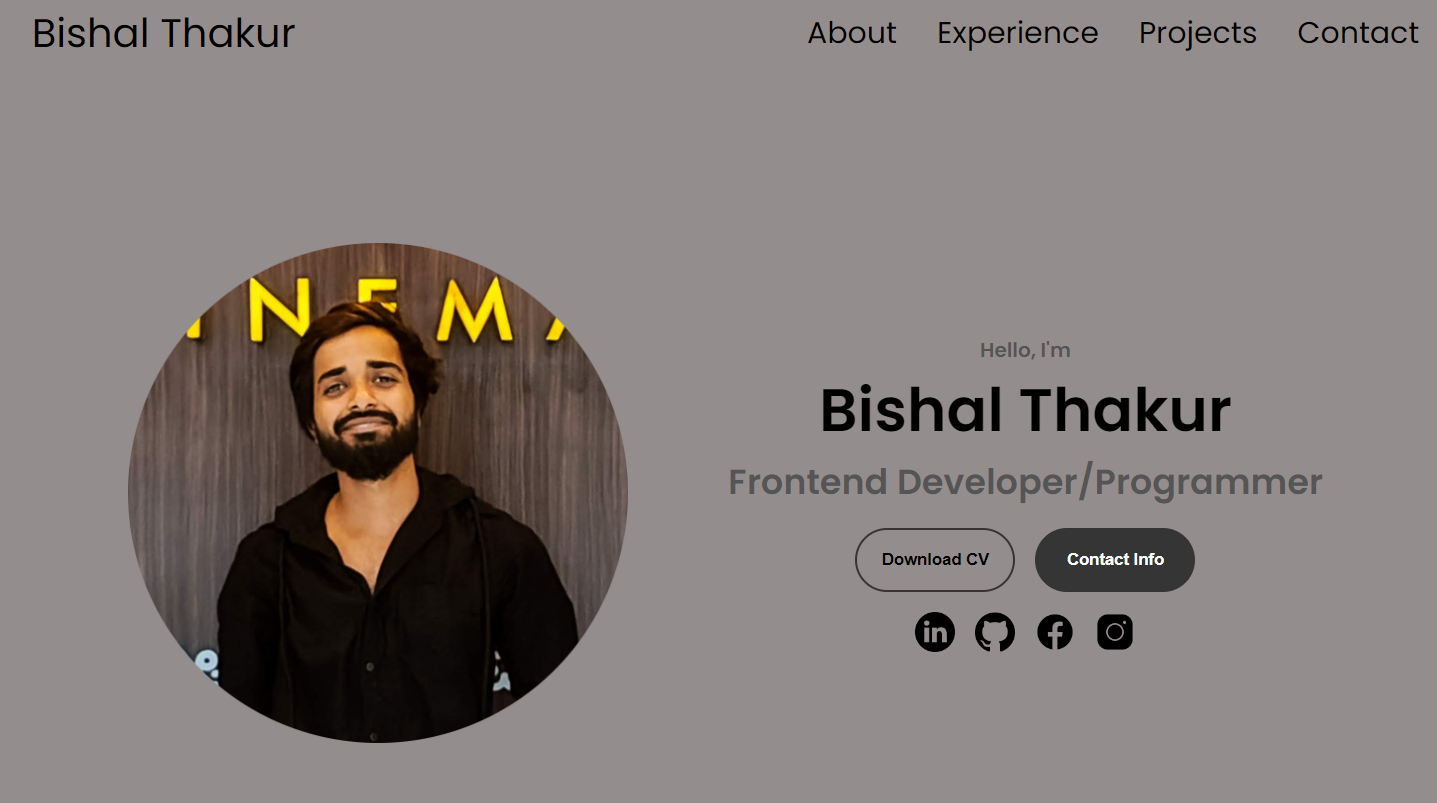
Task: Open the Instagram profile icon
Action: click(x=1115, y=632)
